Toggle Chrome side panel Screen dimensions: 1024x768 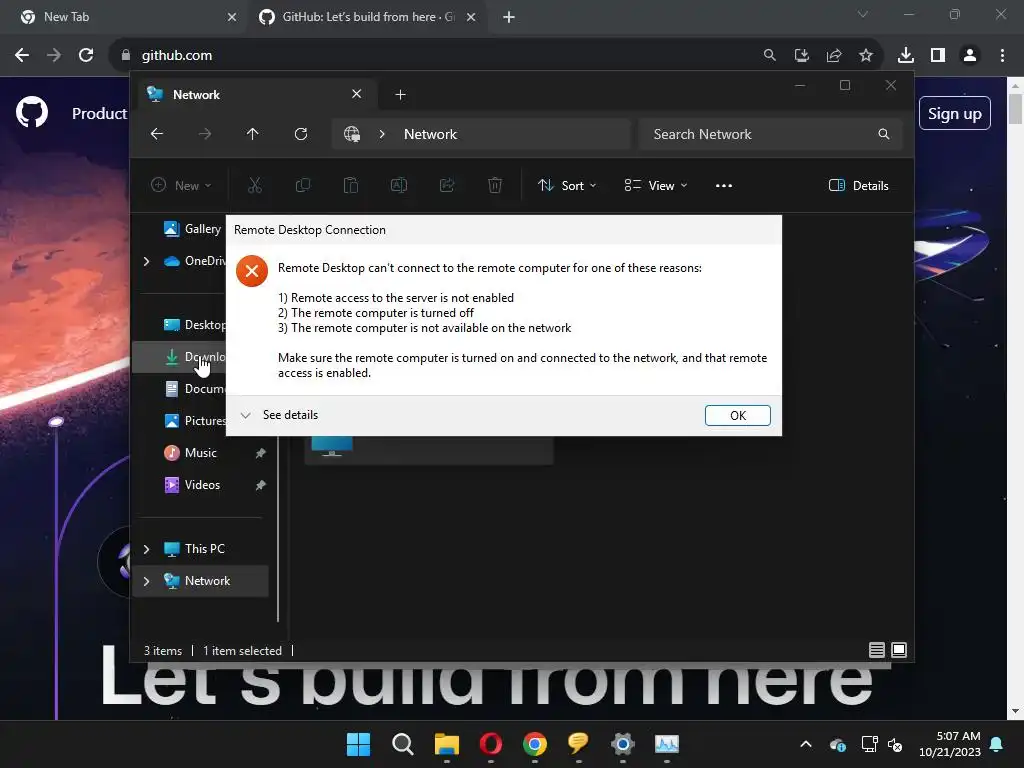[938, 55]
